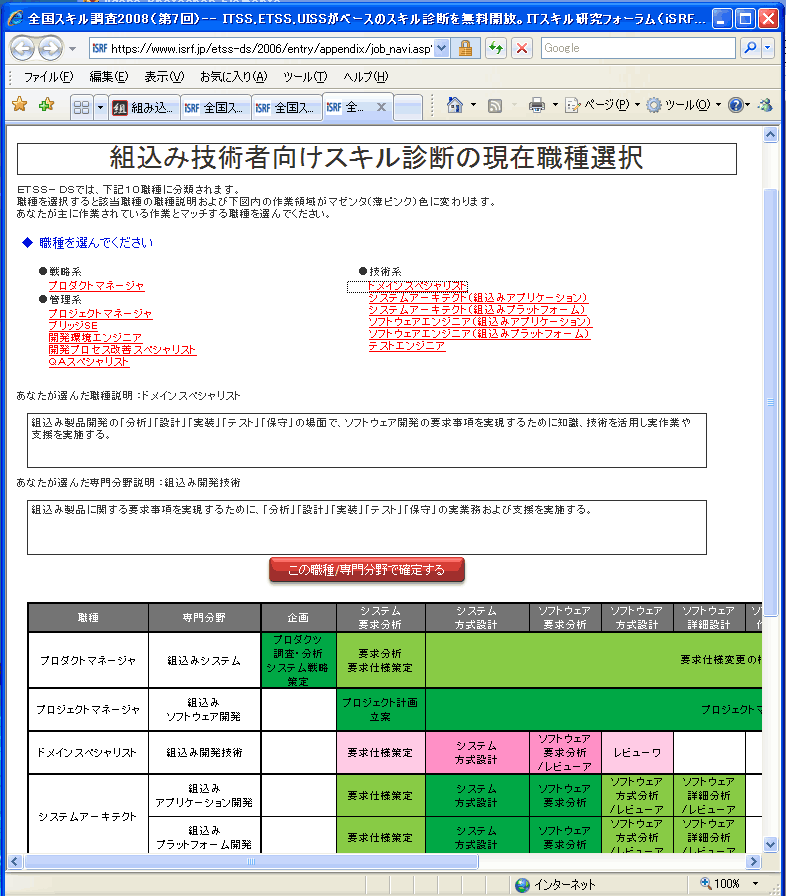Switch to the second 全国ス... tab

pyautogui.click(x=287, y=107)
